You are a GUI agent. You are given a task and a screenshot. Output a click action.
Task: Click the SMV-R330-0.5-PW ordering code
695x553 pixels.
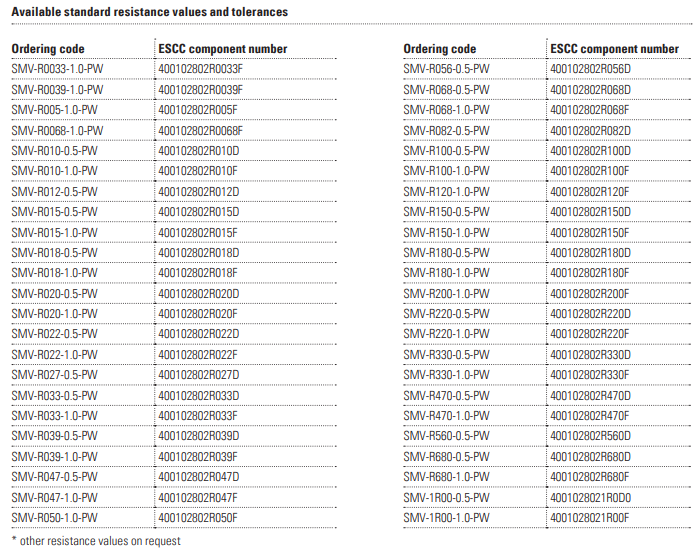(447, 355)
